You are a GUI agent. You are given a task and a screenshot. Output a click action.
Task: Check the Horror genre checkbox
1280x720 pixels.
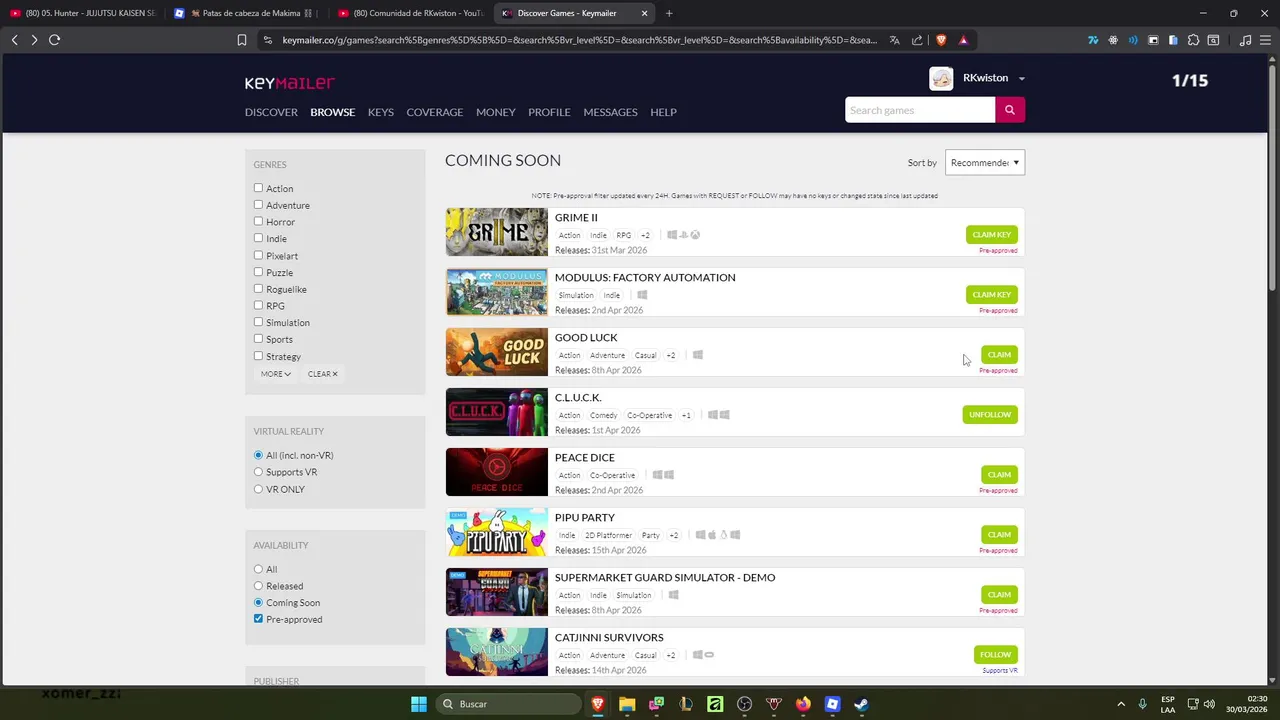[x=258, y=221]
